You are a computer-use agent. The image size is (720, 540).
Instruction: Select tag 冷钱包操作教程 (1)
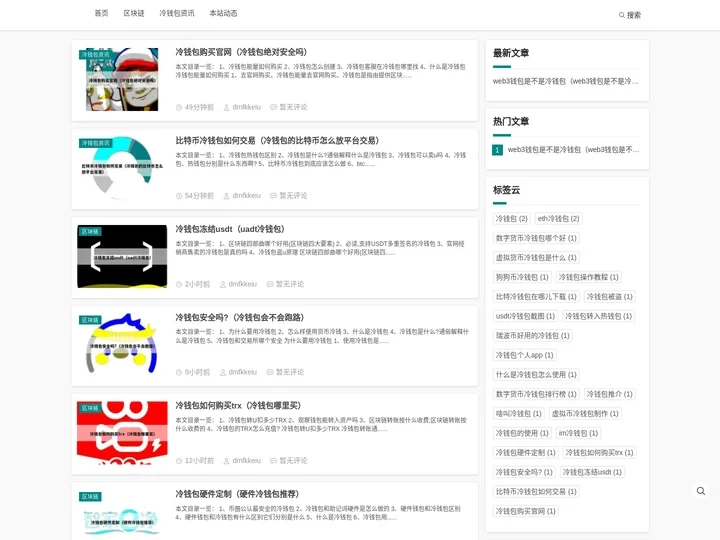tap(588, 277)
